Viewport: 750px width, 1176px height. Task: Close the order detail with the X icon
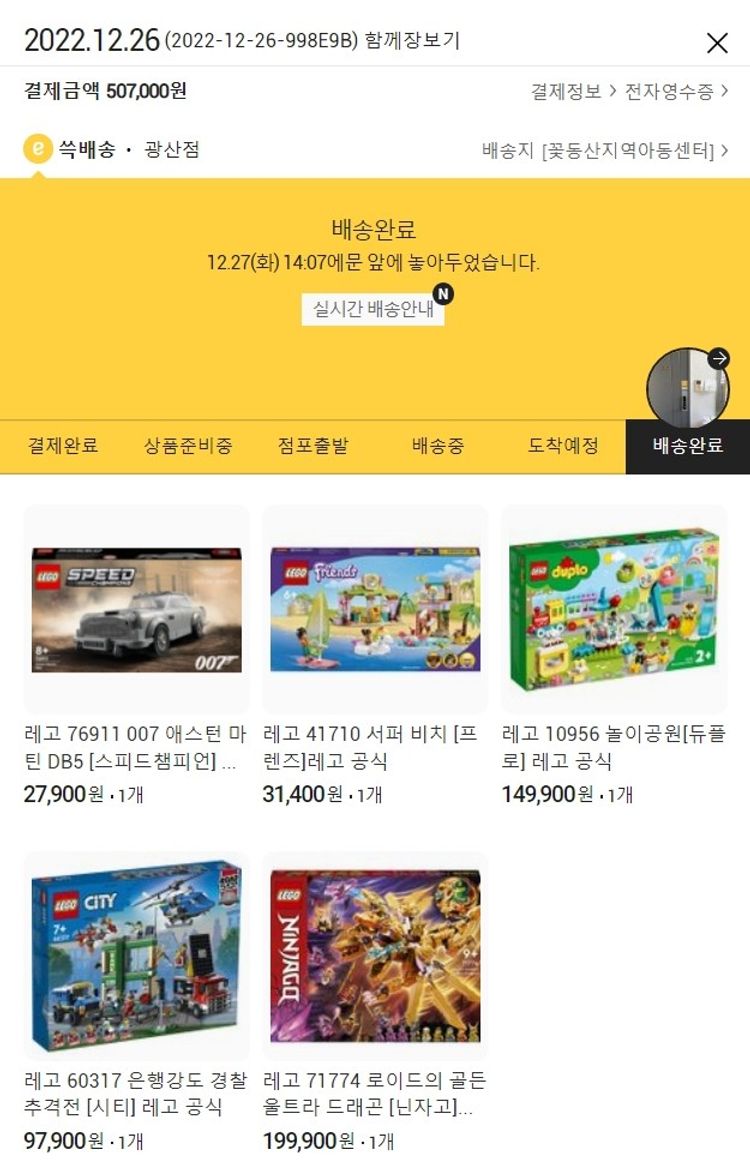(717, 43)
